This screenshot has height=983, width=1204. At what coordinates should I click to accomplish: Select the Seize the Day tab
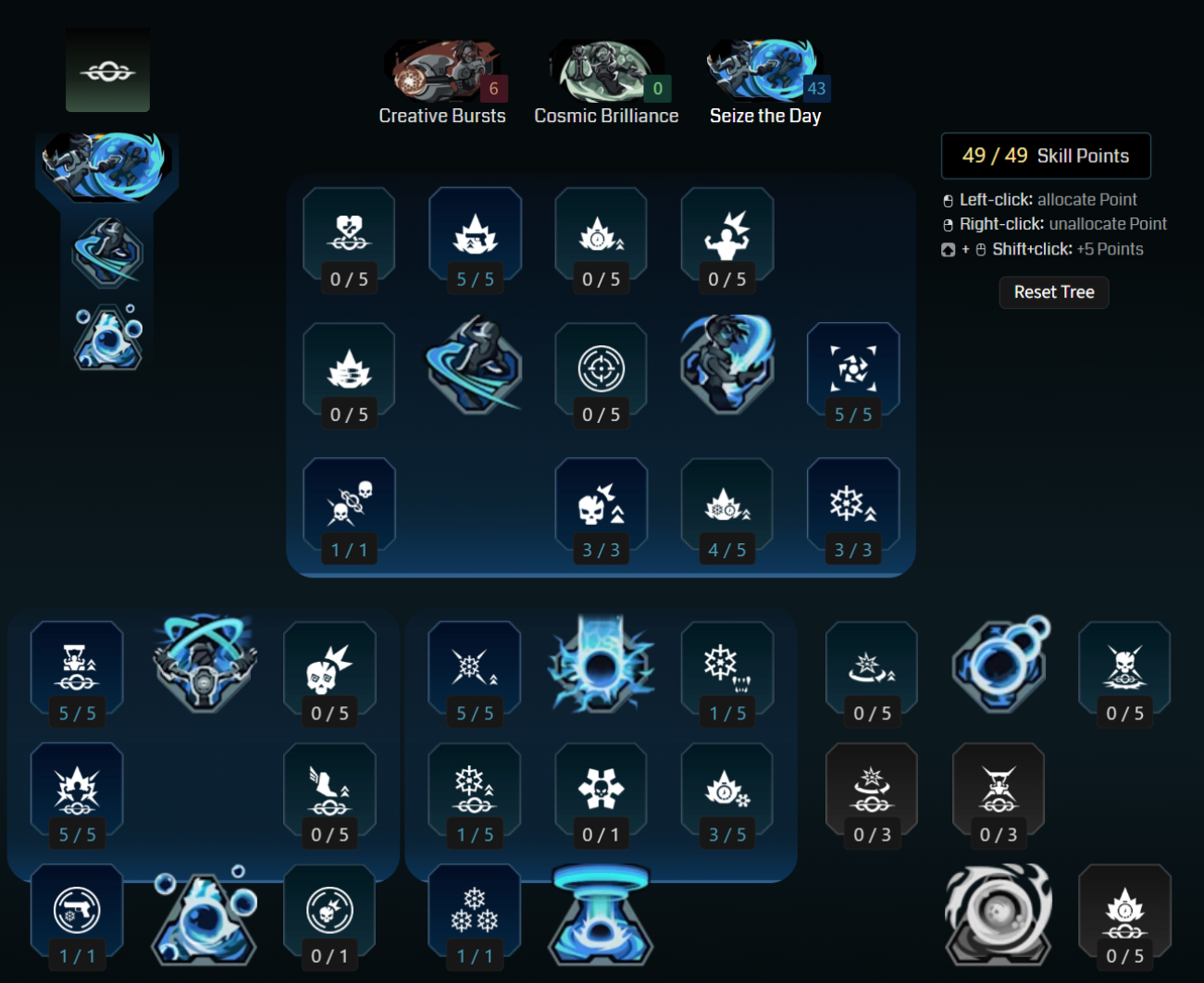pyautogui.click(x=765, y=83)
